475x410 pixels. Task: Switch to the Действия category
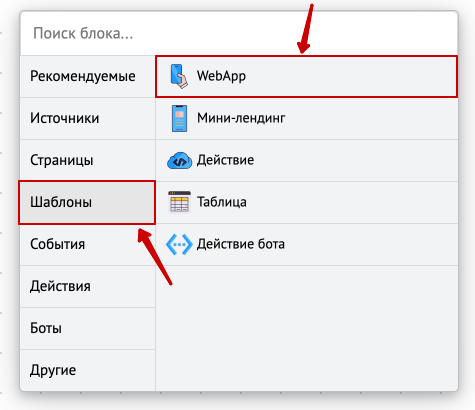point(88,286)
